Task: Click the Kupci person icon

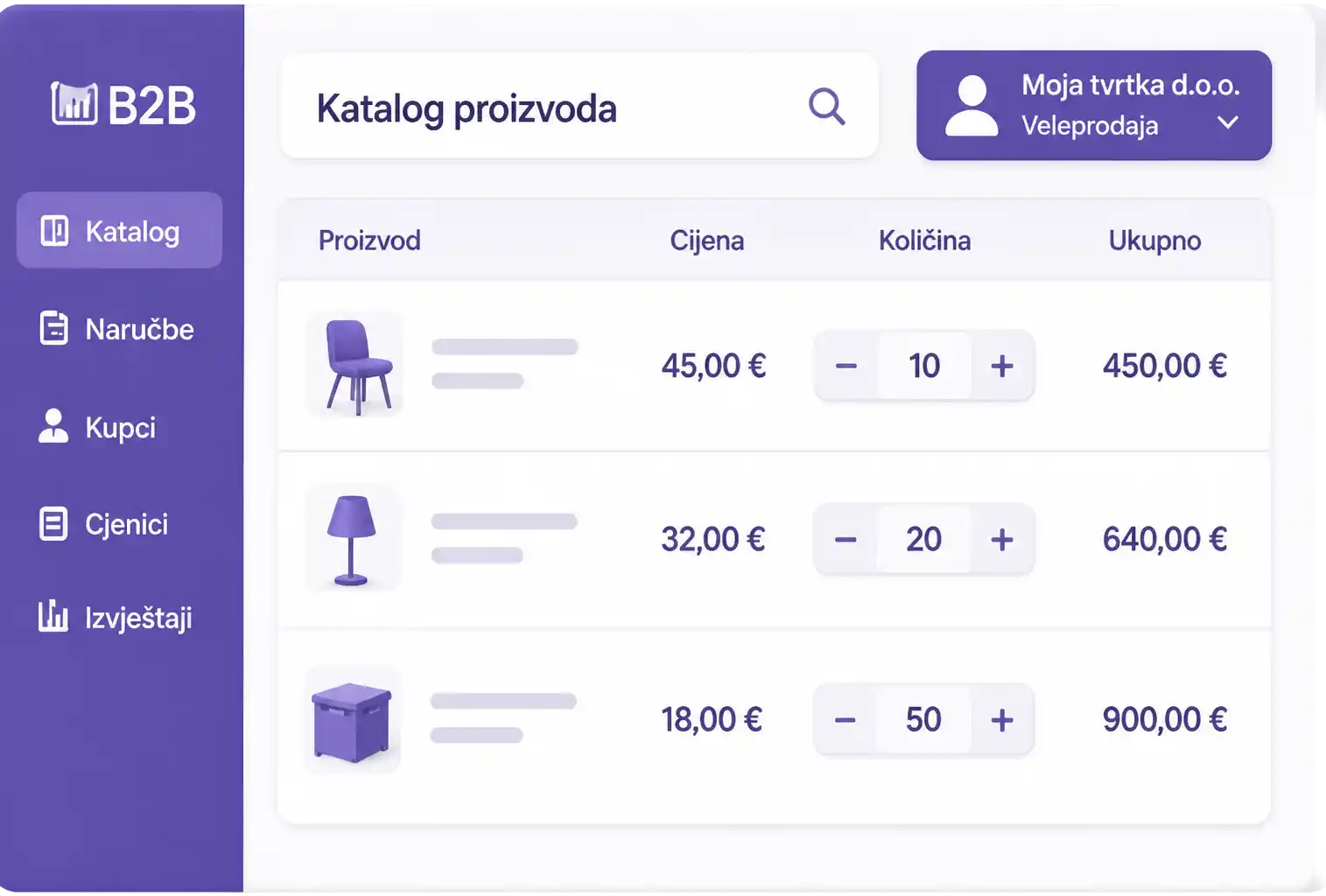Action: pyautogui.click(x=53, y=426)
